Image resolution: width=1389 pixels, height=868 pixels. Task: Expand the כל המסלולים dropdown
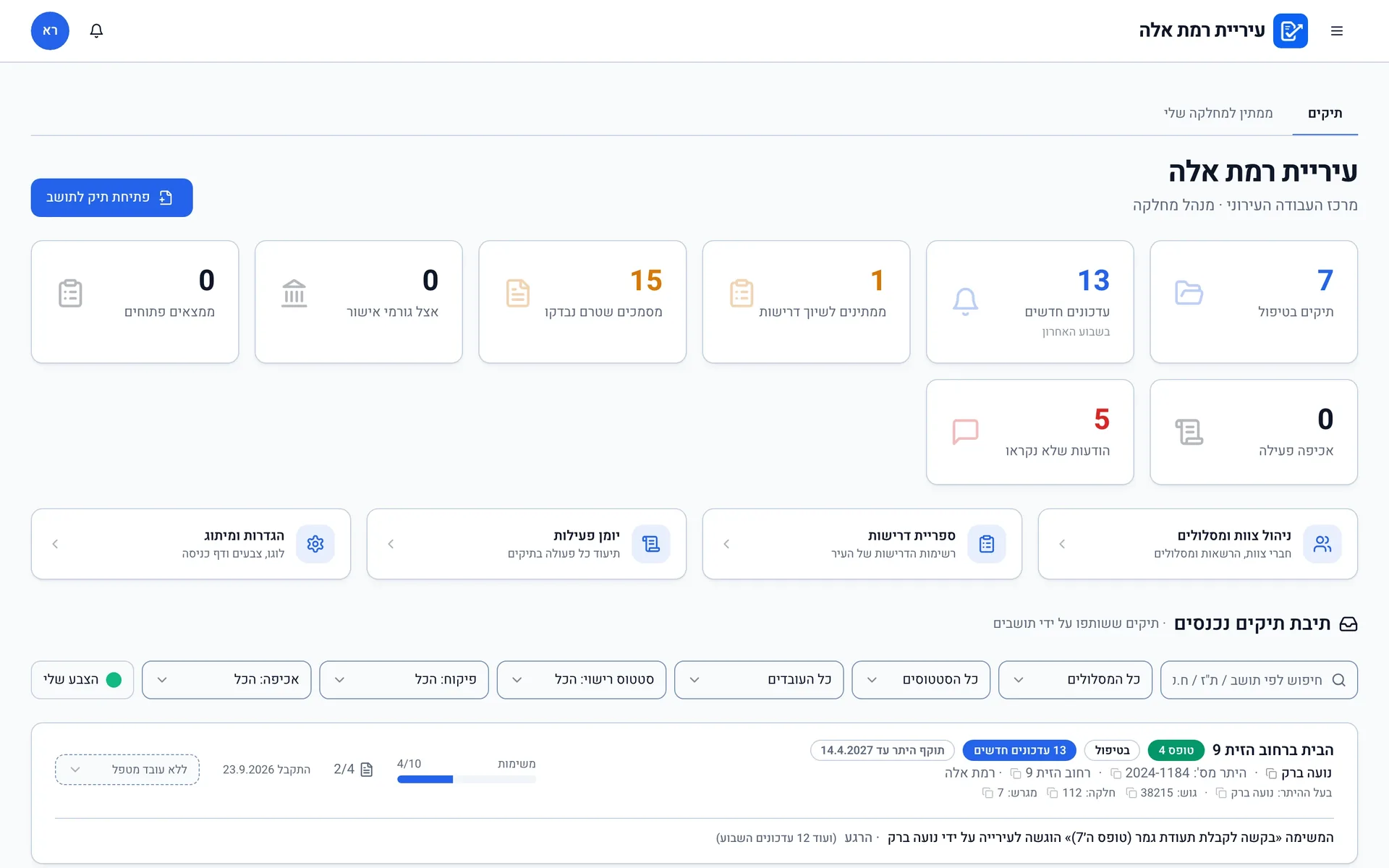[x=1075, y=680]
